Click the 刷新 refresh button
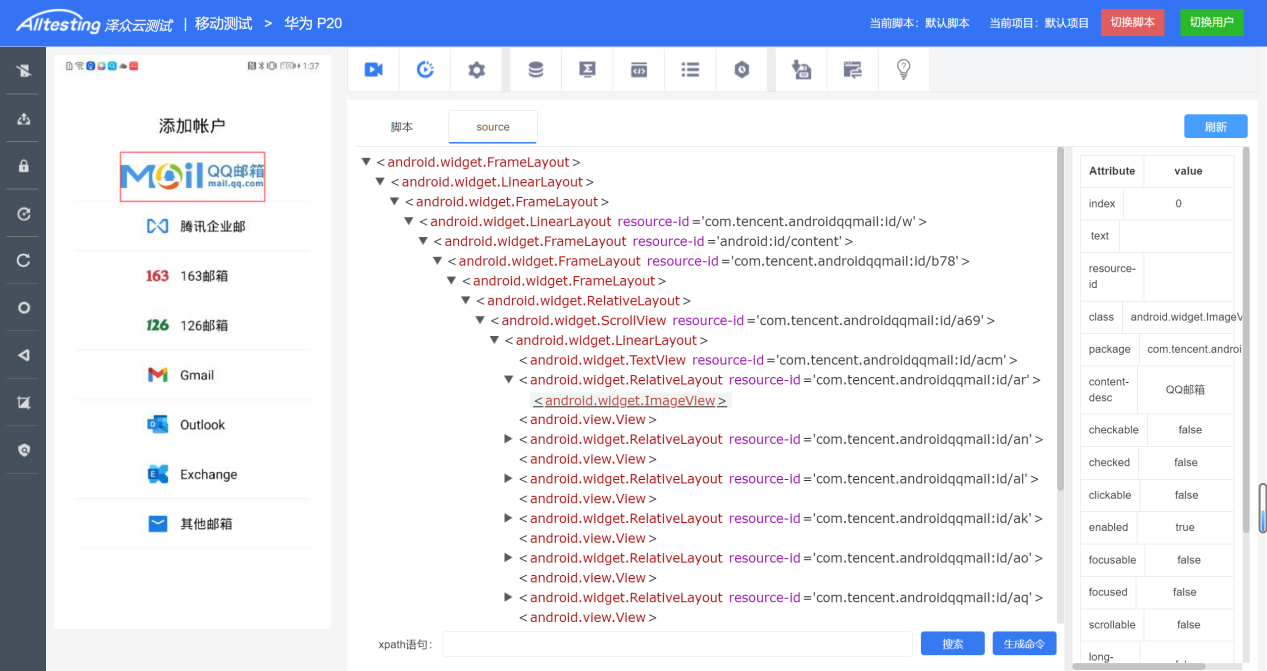This screenshot has height=671, width=1267. coord(1215,127)
